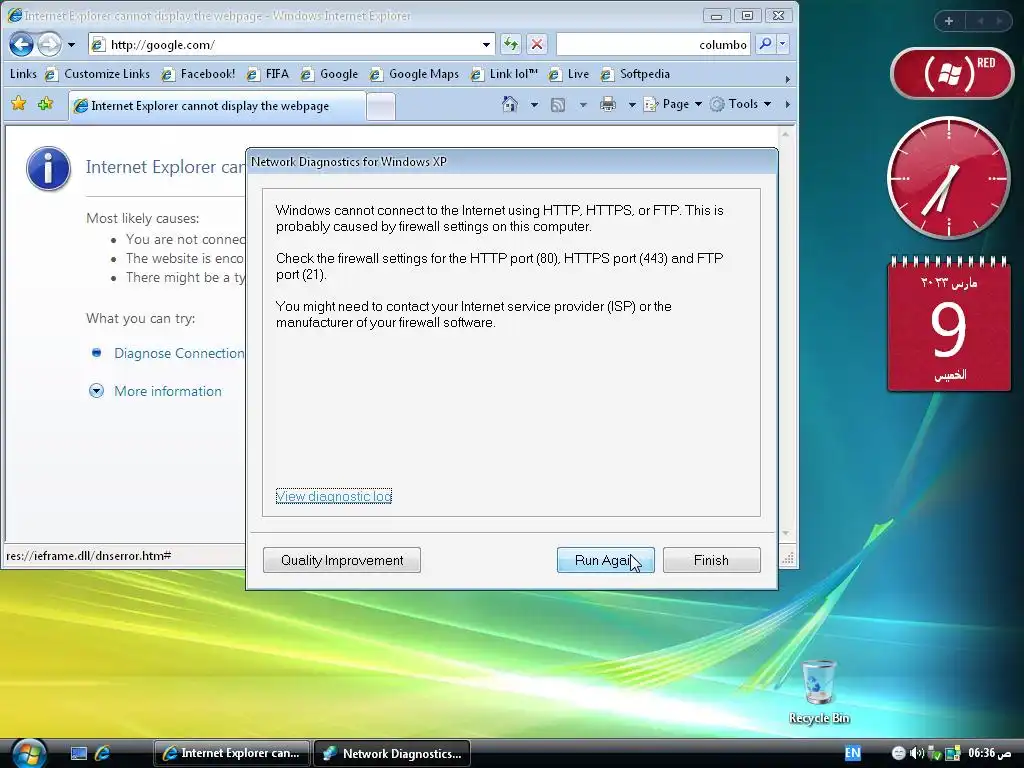Click the Run Again button
Image resolution: width=1024 pixels, height=768 pixels.
[605, 560]
